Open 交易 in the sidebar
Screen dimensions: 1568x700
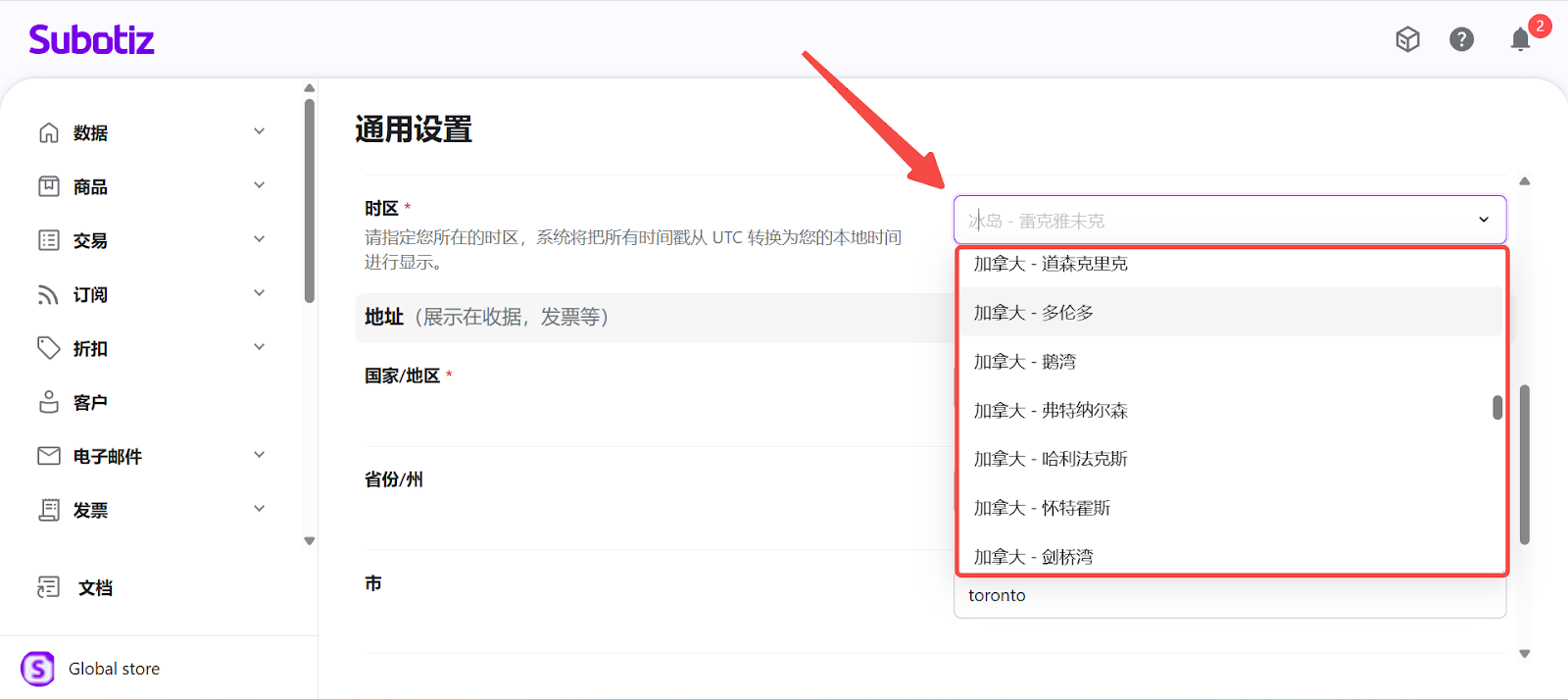(90, 240)
